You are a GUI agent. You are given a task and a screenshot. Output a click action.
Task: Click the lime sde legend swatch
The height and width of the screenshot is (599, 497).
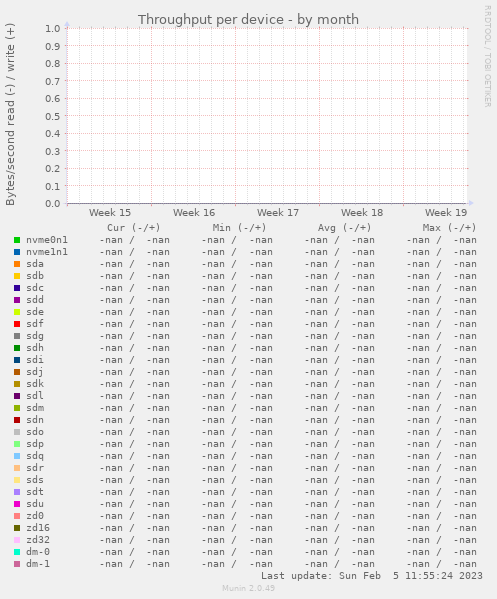pos(17,312)
